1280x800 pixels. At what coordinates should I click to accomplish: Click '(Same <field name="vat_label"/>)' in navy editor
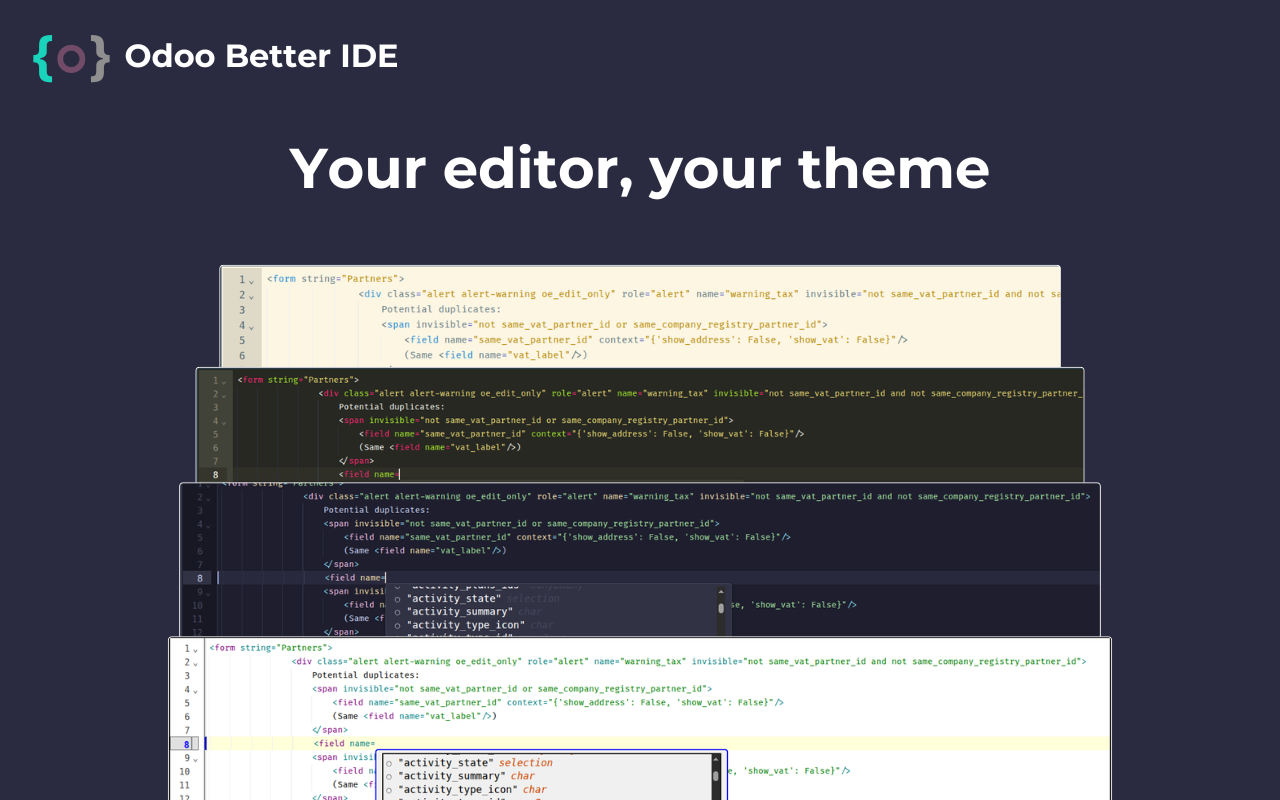(425, 551)
